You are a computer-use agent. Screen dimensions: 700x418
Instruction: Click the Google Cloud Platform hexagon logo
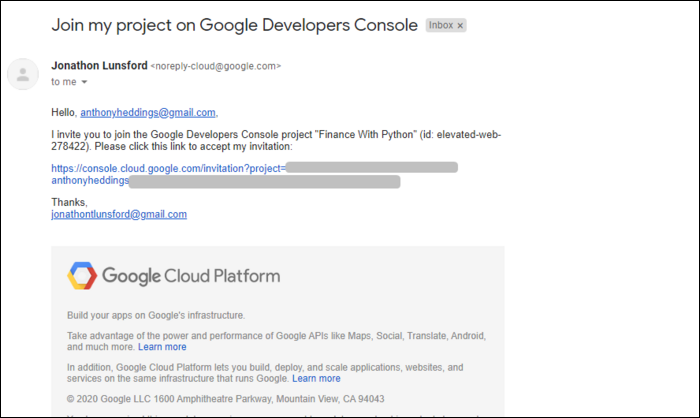[82, 276]
